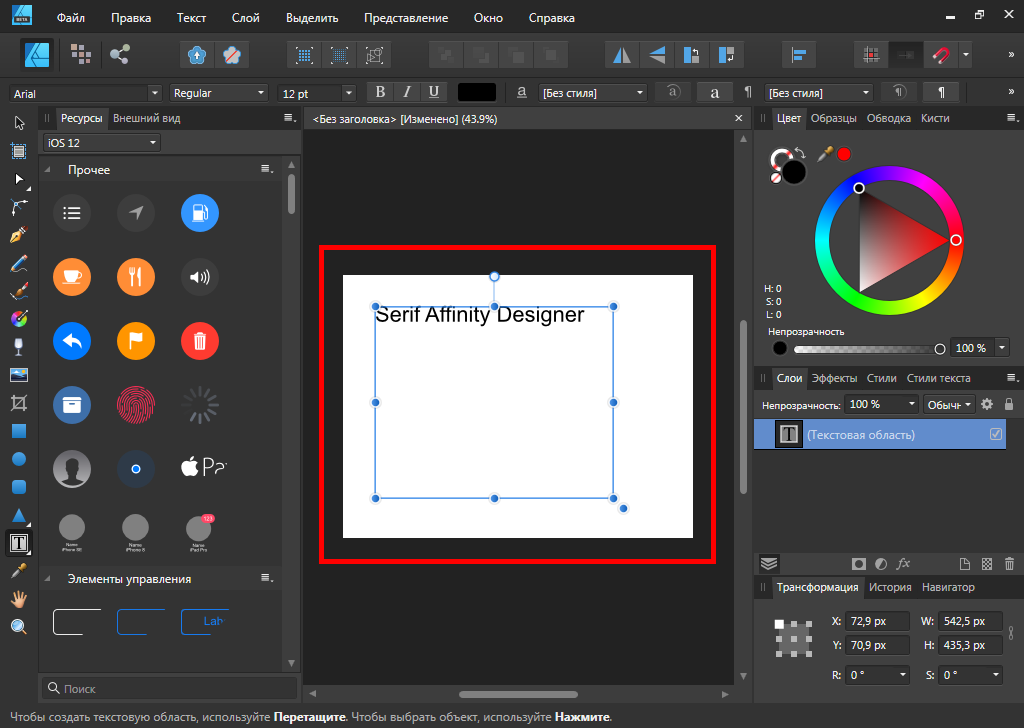Toggle Italic text formatting
This screenshot has height=728, width=1024.
click(407, 92)
